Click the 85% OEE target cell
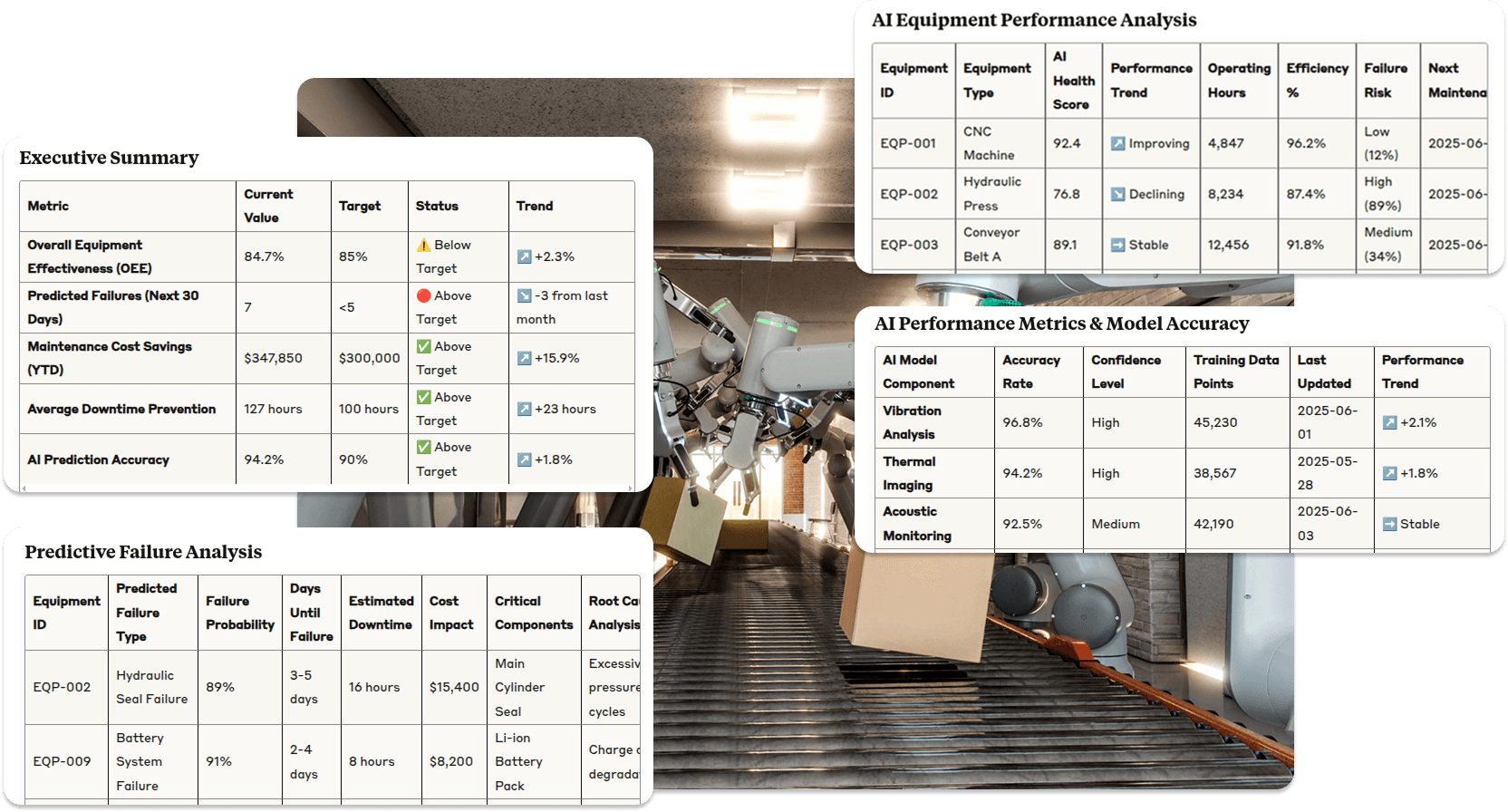1508x812 pixels. (x=353, y=256)
